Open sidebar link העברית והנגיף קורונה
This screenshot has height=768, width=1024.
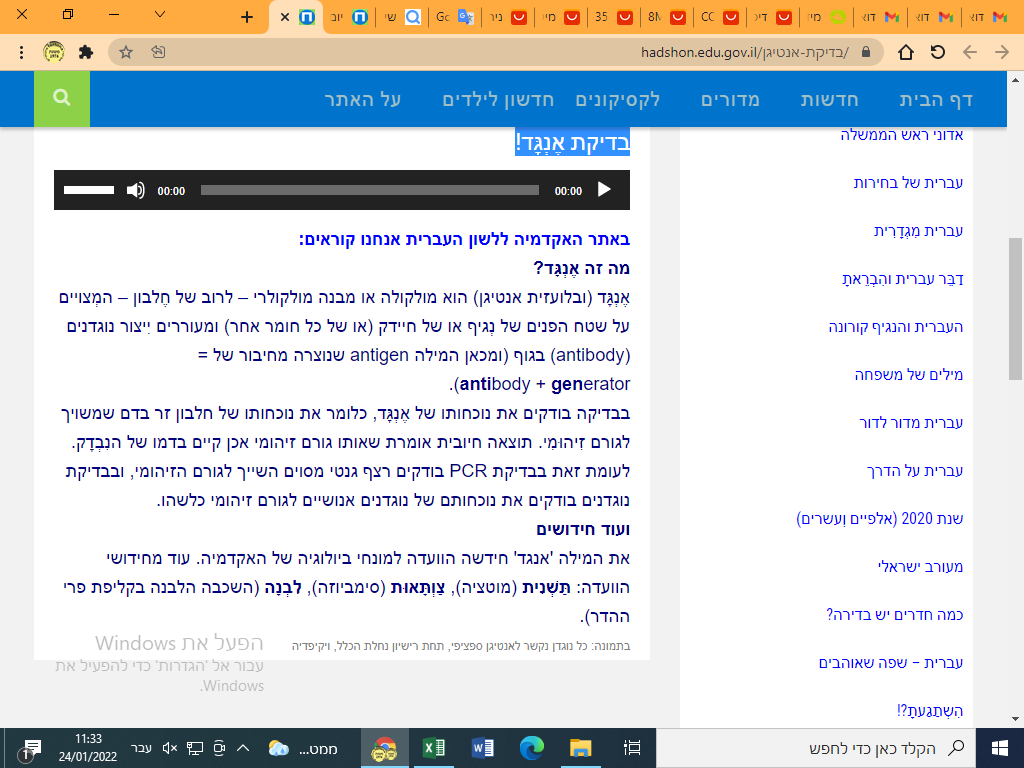point(896,327)
